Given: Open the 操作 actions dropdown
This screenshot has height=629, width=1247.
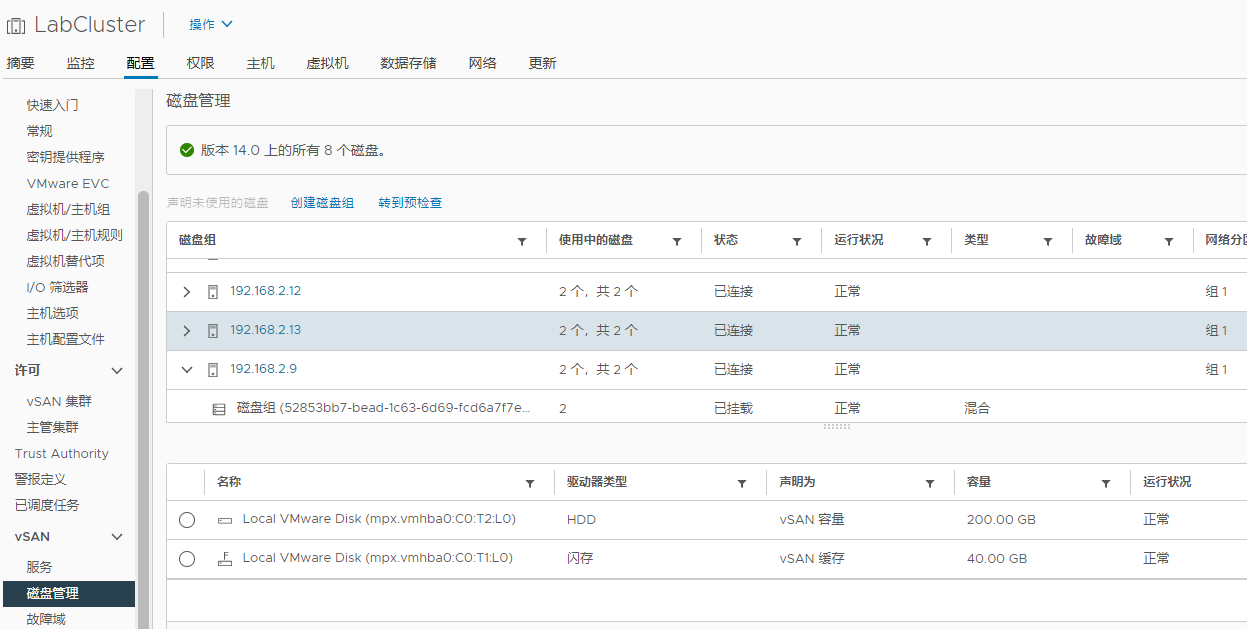Looking at the screenshot, I should (x=211, y=24).
